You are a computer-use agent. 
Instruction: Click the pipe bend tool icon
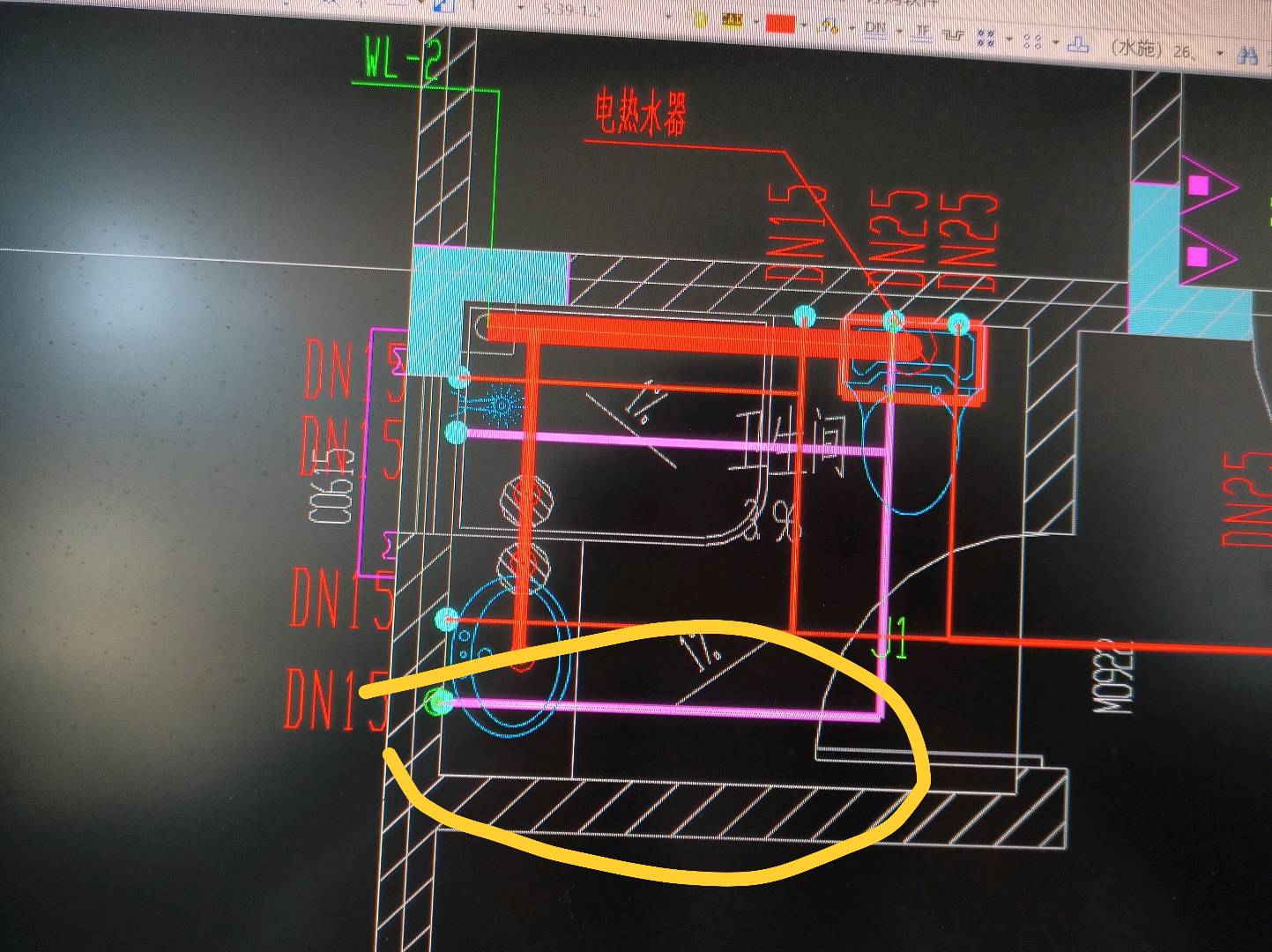[954, 35]
